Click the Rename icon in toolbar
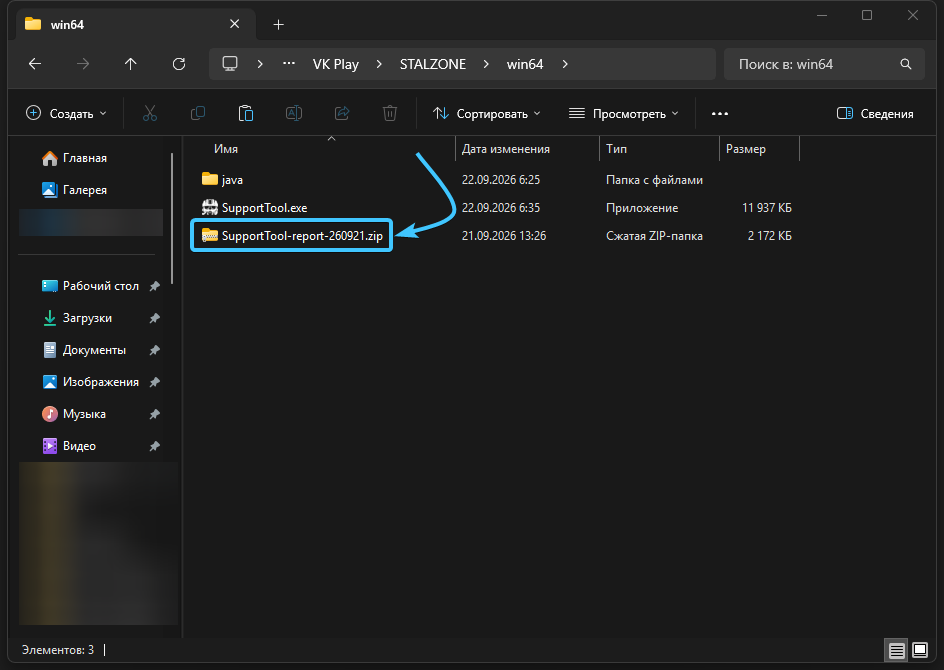Image resolution: width=944 pixels, height=670 pixels. [x=294, y=113]
